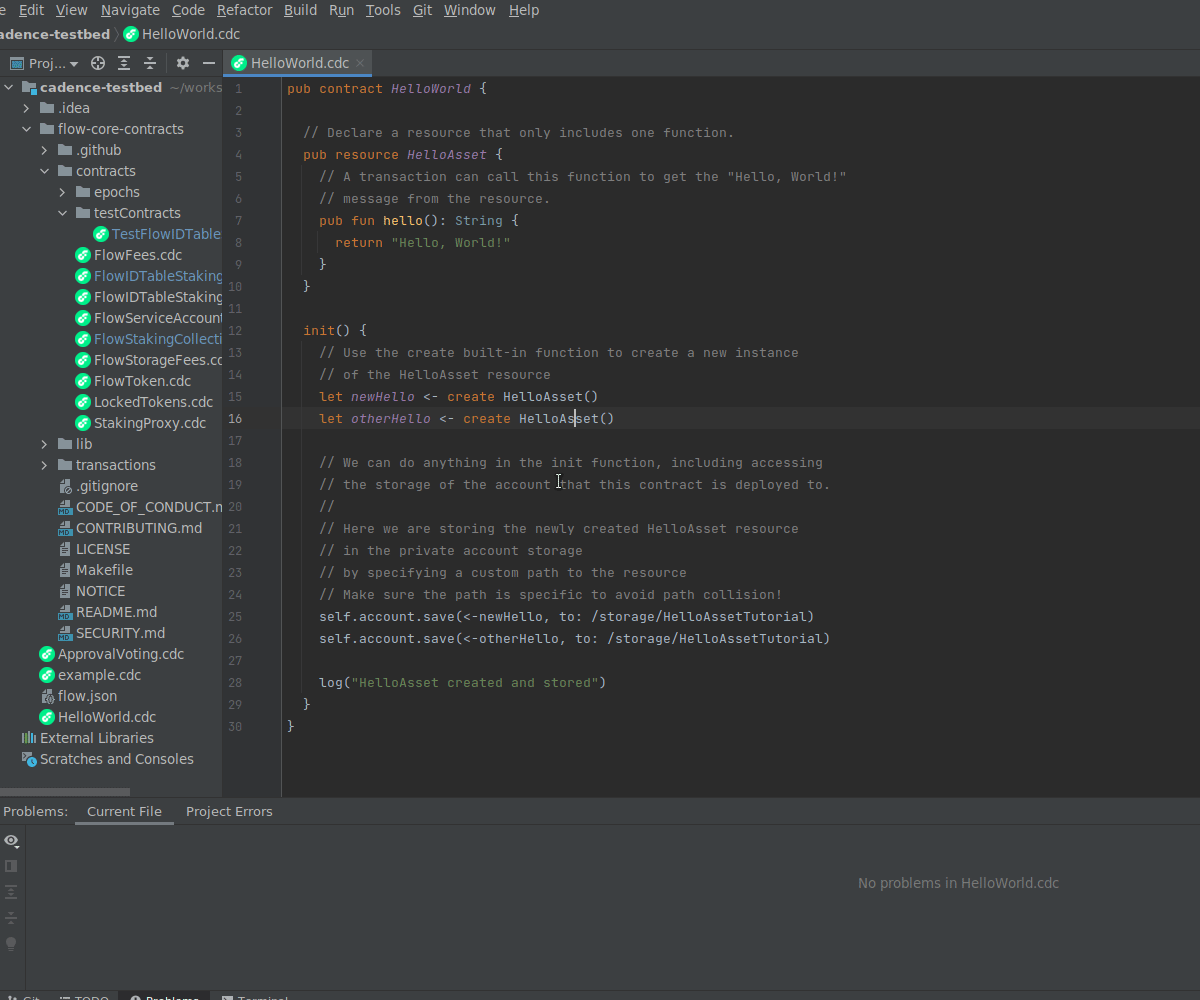
Task: Open the Project view selector dropdown
Action: (44, 63)
